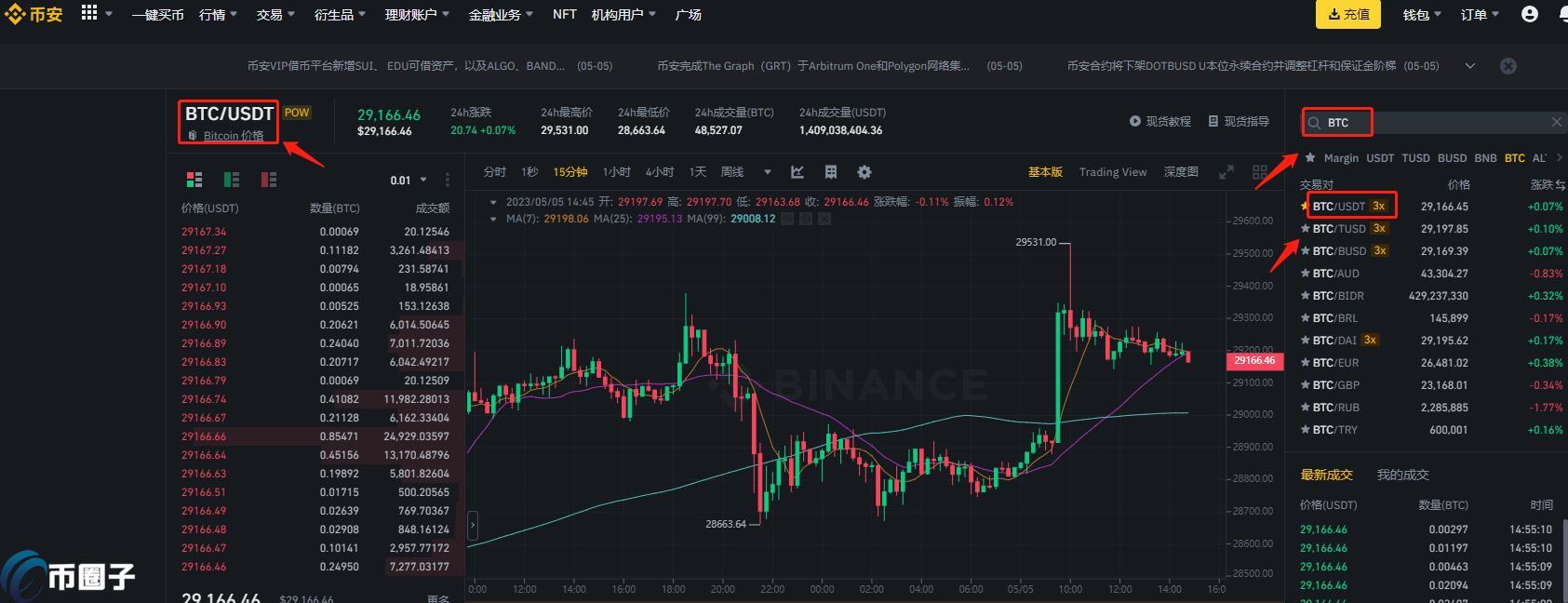Click the search magnifier icon
Screen dimensions: 1568x603
tap(1314, 123)
